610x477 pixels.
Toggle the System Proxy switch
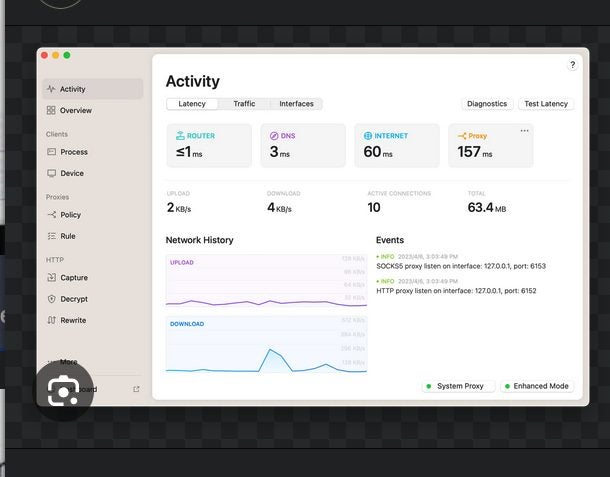[x=458, y=386]
